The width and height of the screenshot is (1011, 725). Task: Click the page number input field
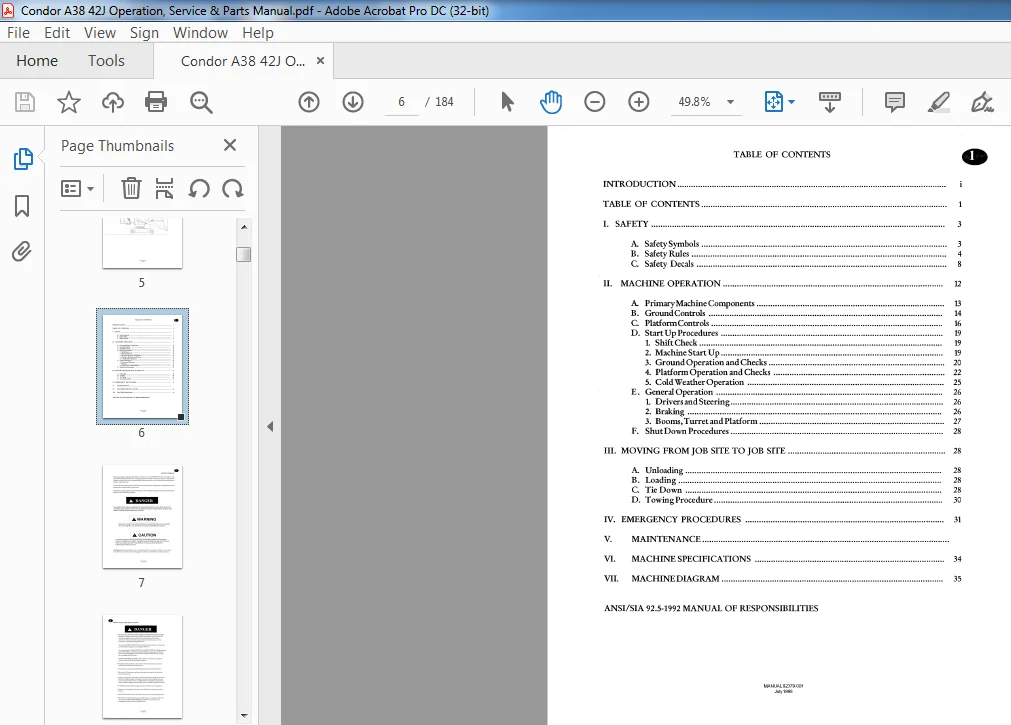click(x=401, y=102)
